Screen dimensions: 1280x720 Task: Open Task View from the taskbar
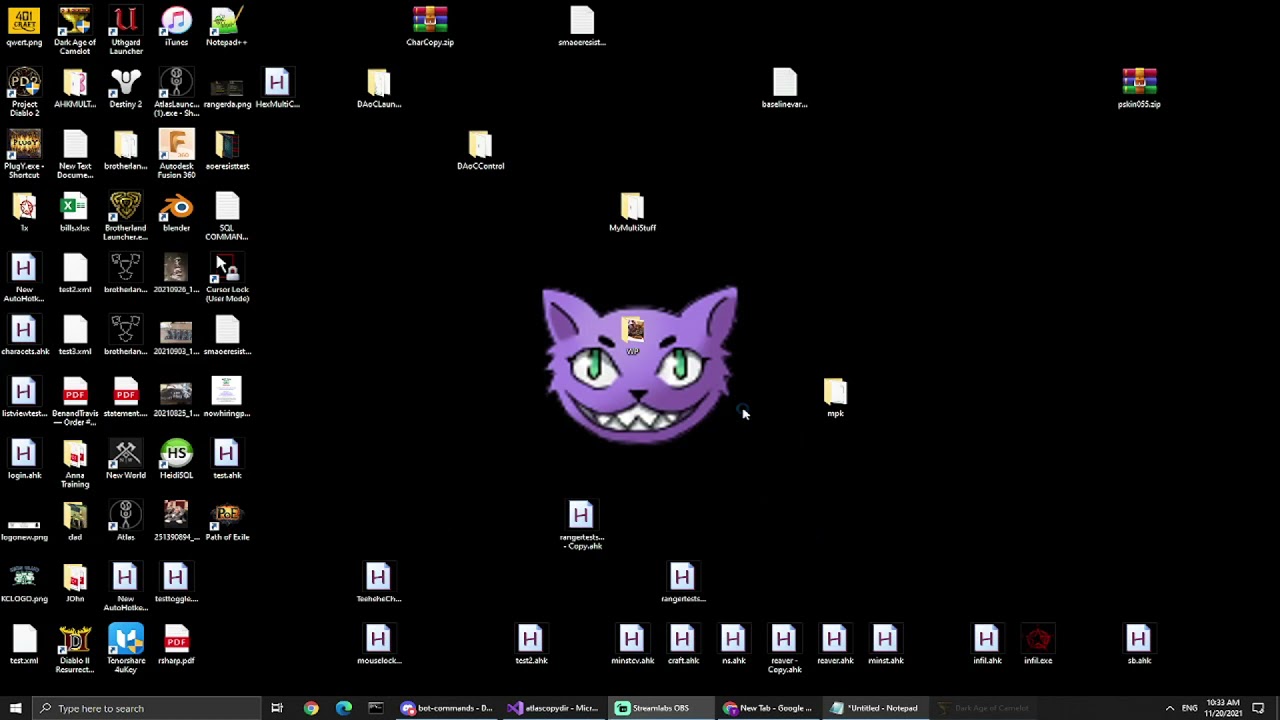pyautogui.click(x=277, y=708)
